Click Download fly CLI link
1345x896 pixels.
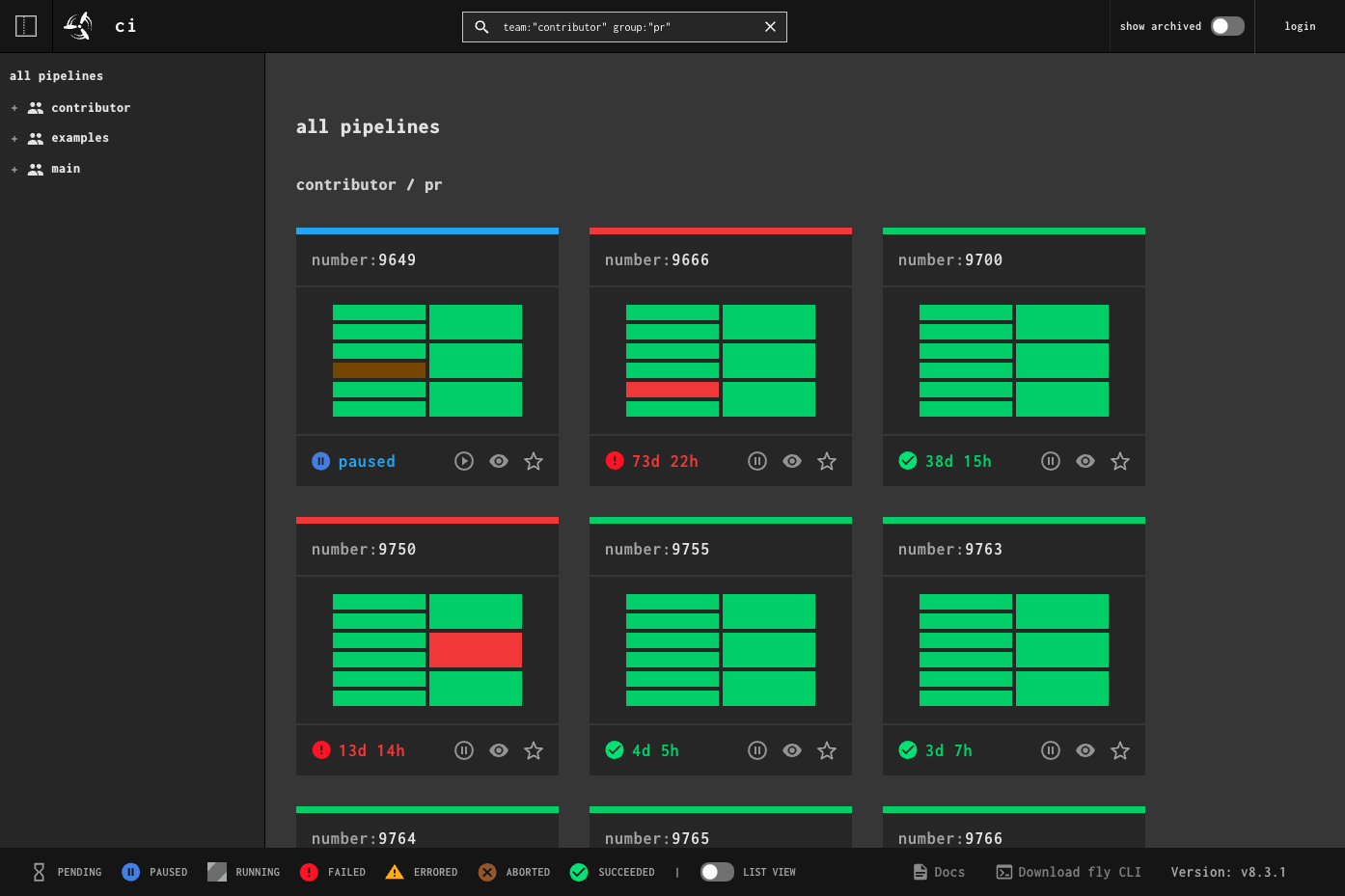click(x=1069, y=872)
